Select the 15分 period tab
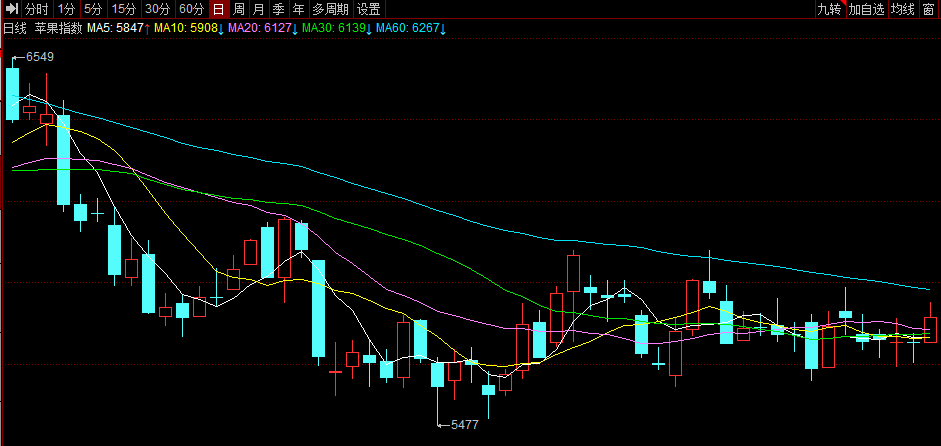This screenshot has width=941, height=446. (x=124, y=8)
